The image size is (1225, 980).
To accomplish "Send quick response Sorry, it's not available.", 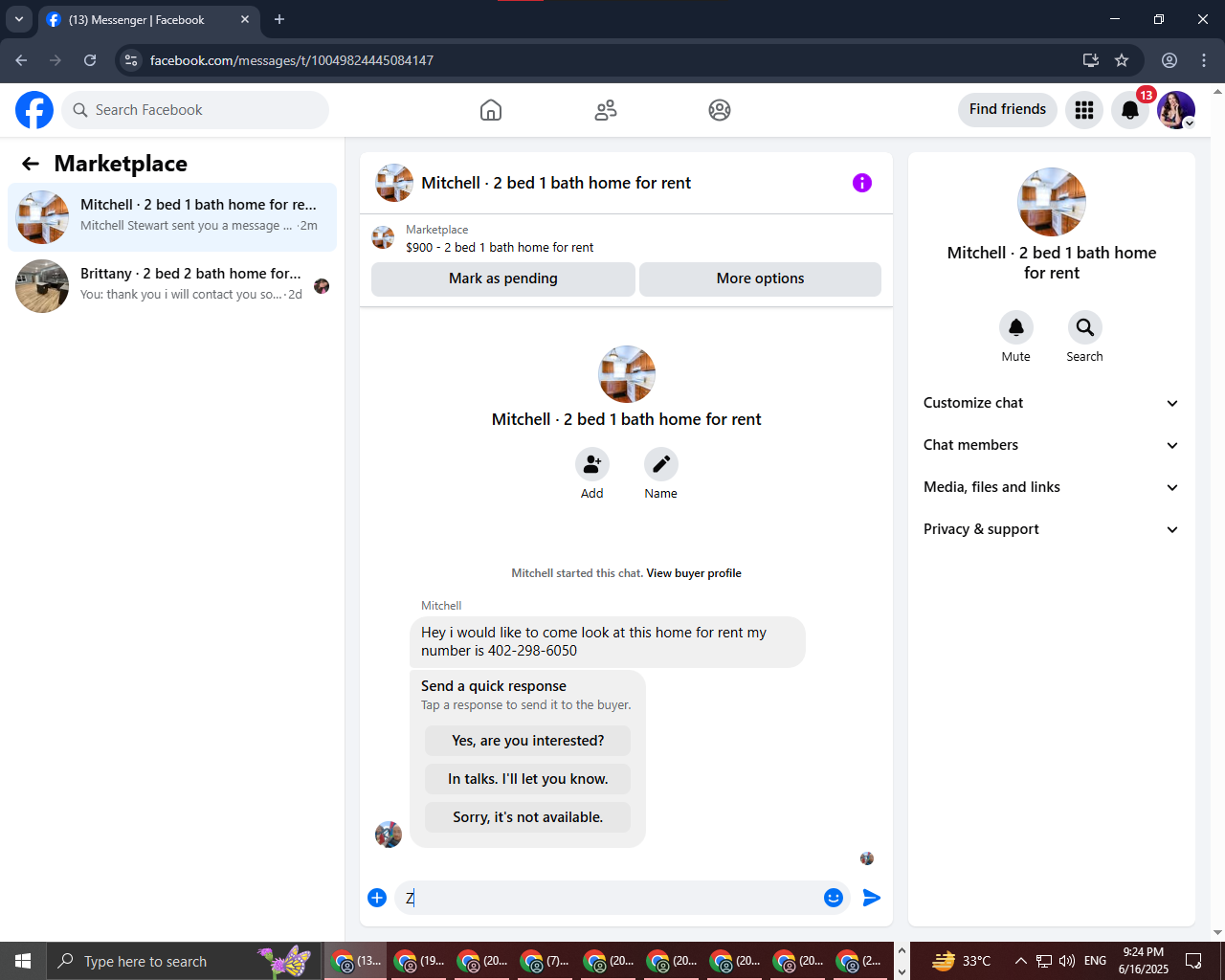I will (527, 817).
